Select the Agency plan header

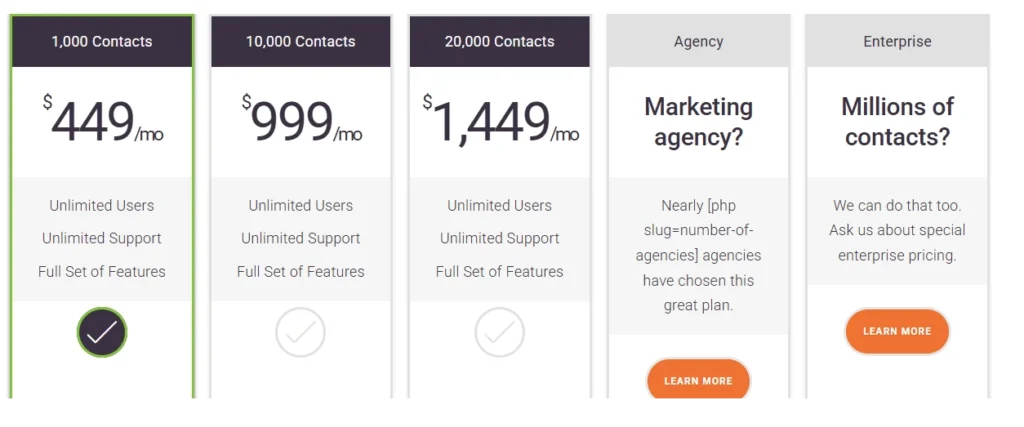698,42
